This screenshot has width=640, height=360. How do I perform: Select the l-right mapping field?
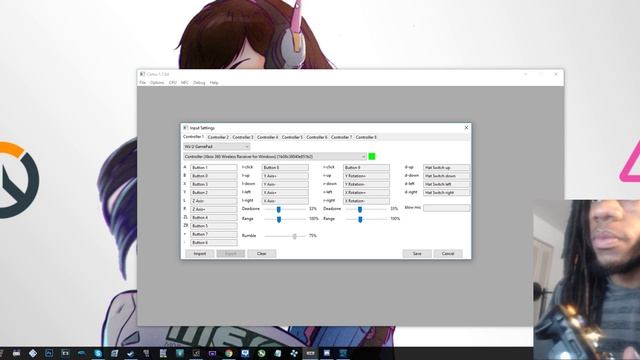[285, 201]
